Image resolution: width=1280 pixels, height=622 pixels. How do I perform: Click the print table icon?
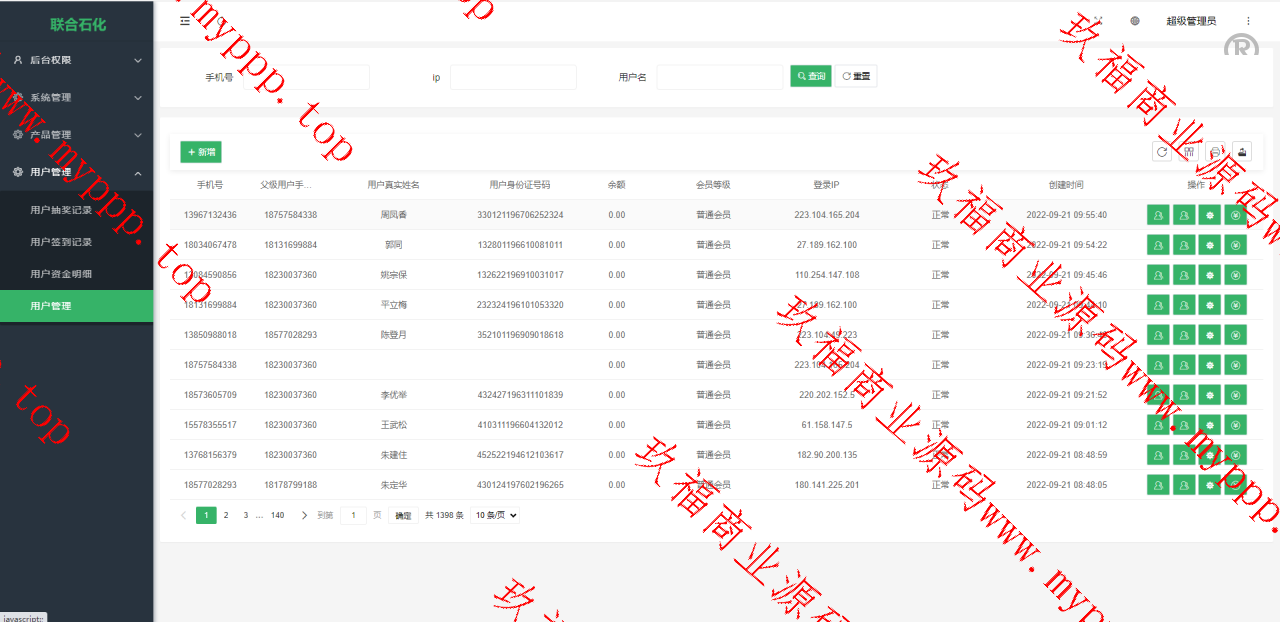tap(1215, 152)
